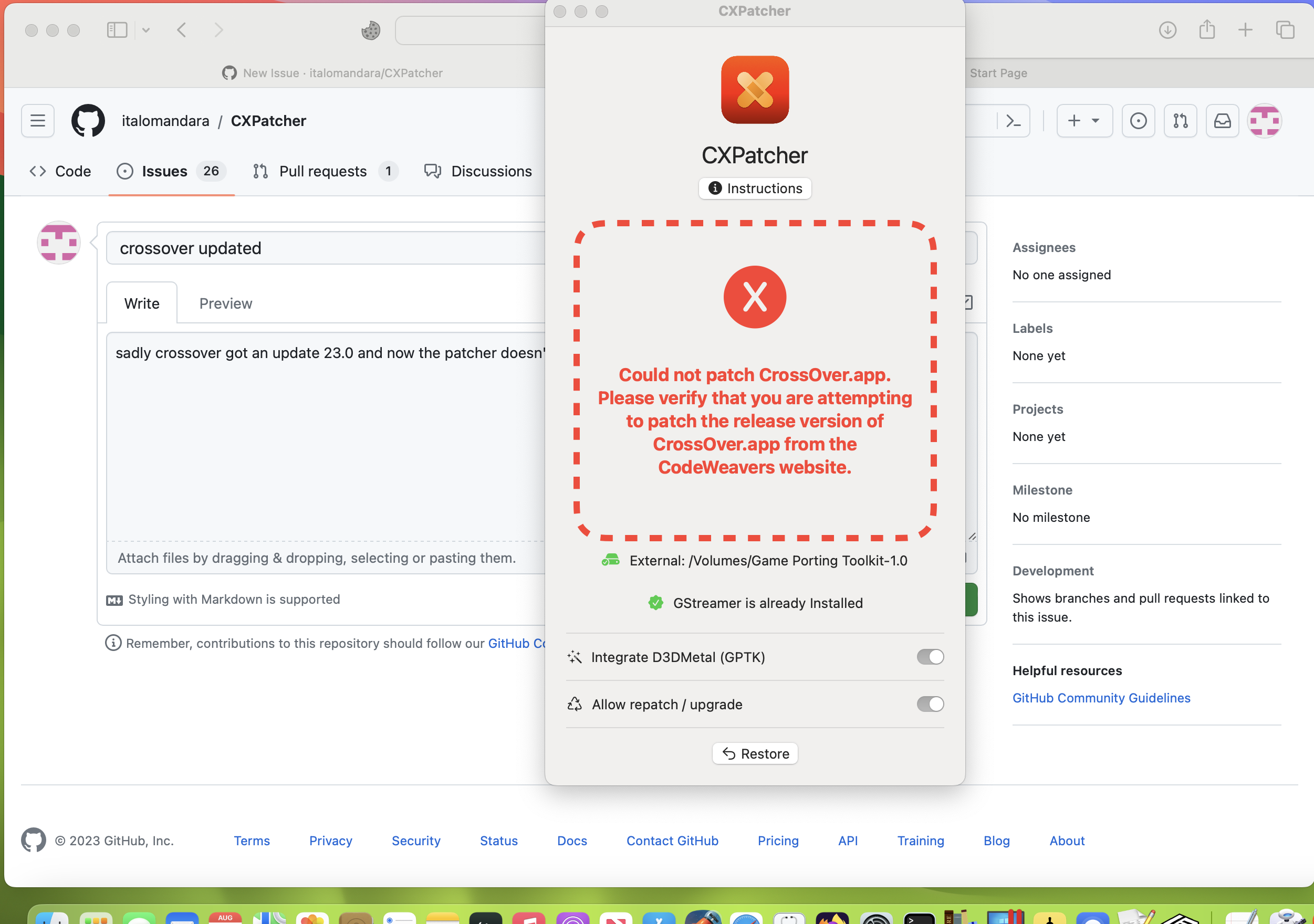Click the Restore button in CXPatcher
This screenshot has height=924, width=1314.
point(754,753)
